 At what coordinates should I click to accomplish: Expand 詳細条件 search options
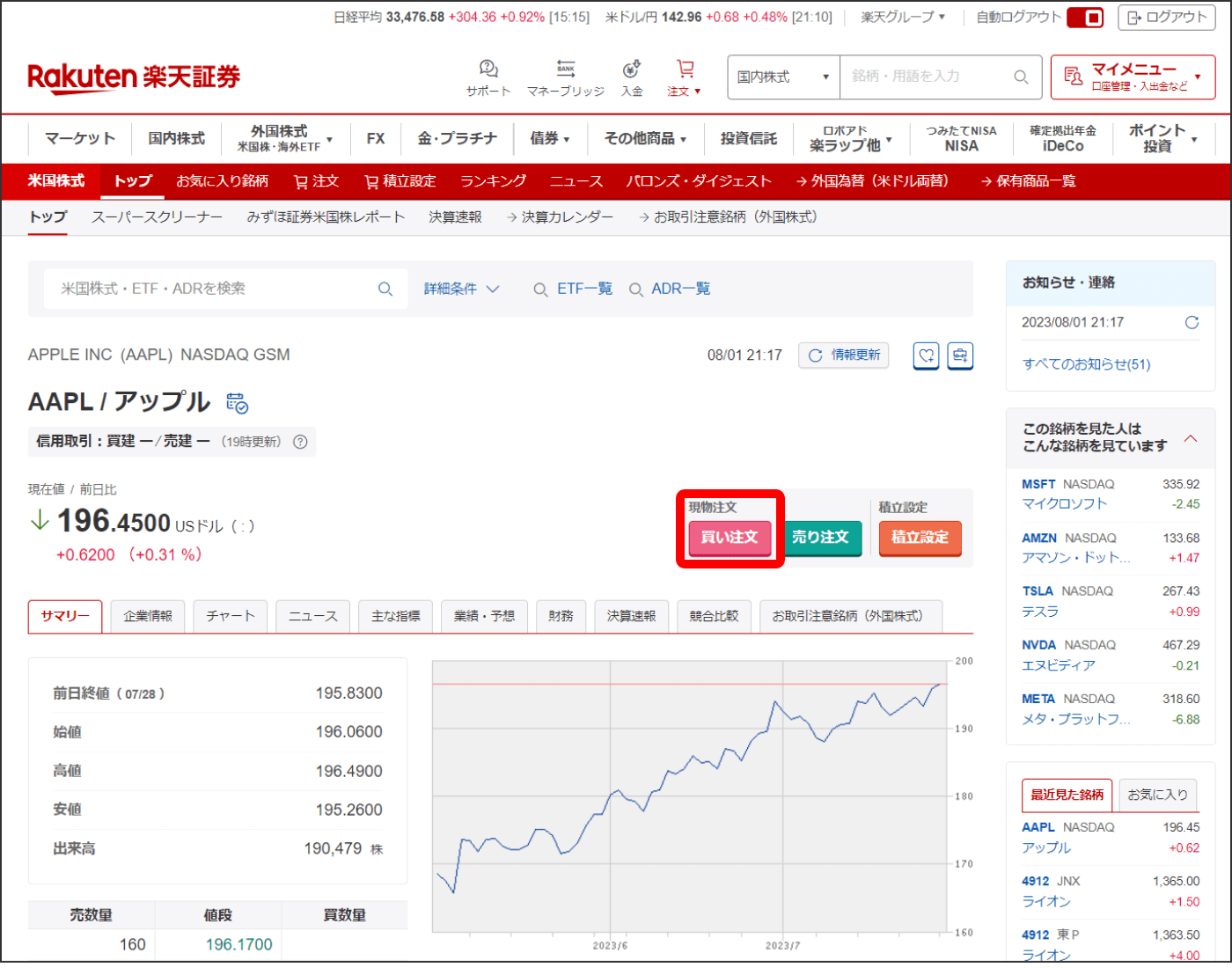pos(462,289)
